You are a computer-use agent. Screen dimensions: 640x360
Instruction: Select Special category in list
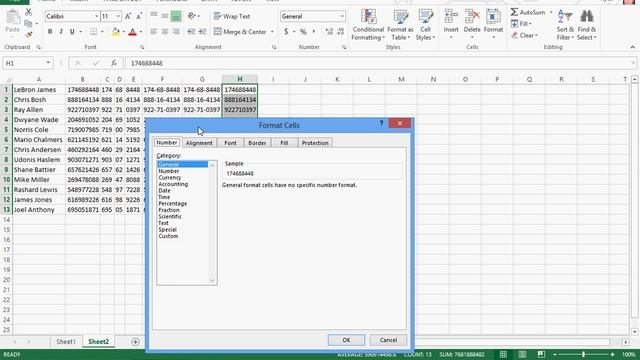pyautogui.click(x=167, y=230)
